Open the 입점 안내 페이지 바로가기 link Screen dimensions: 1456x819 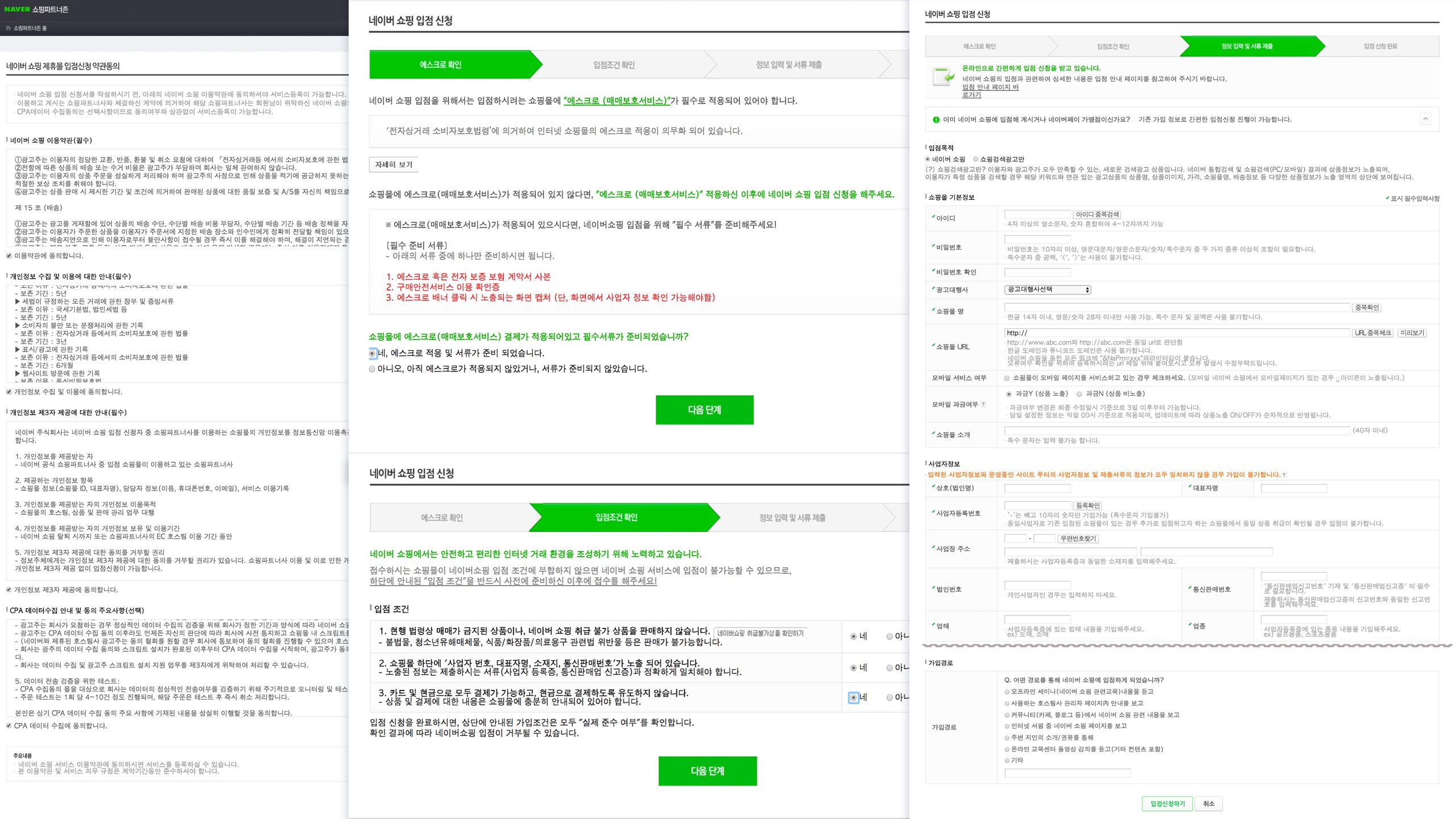coord(990,91)
